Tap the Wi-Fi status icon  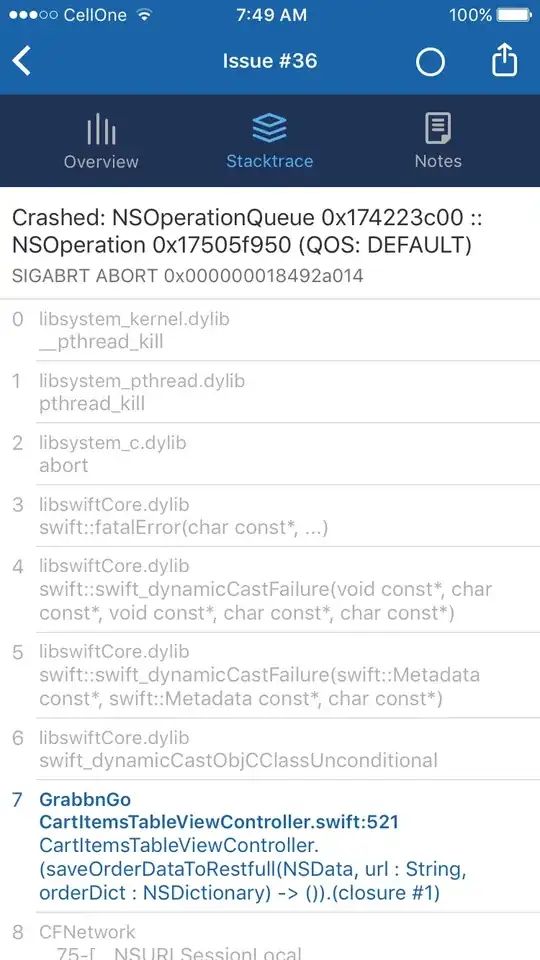pyautogui.click(x=144, y=15)
